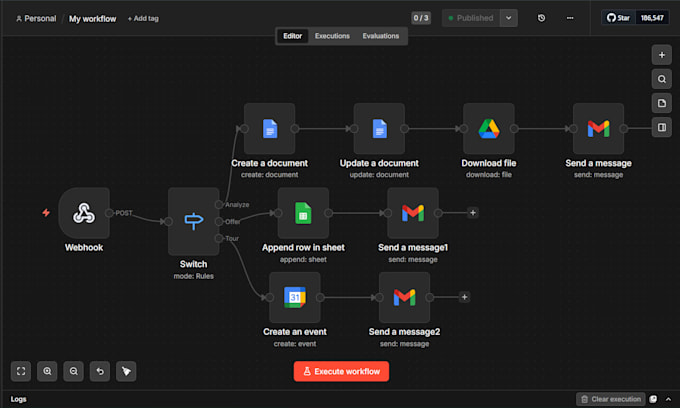Screen dimensions: 680x408
Task: Open workflow history
Action: (541, 18)
